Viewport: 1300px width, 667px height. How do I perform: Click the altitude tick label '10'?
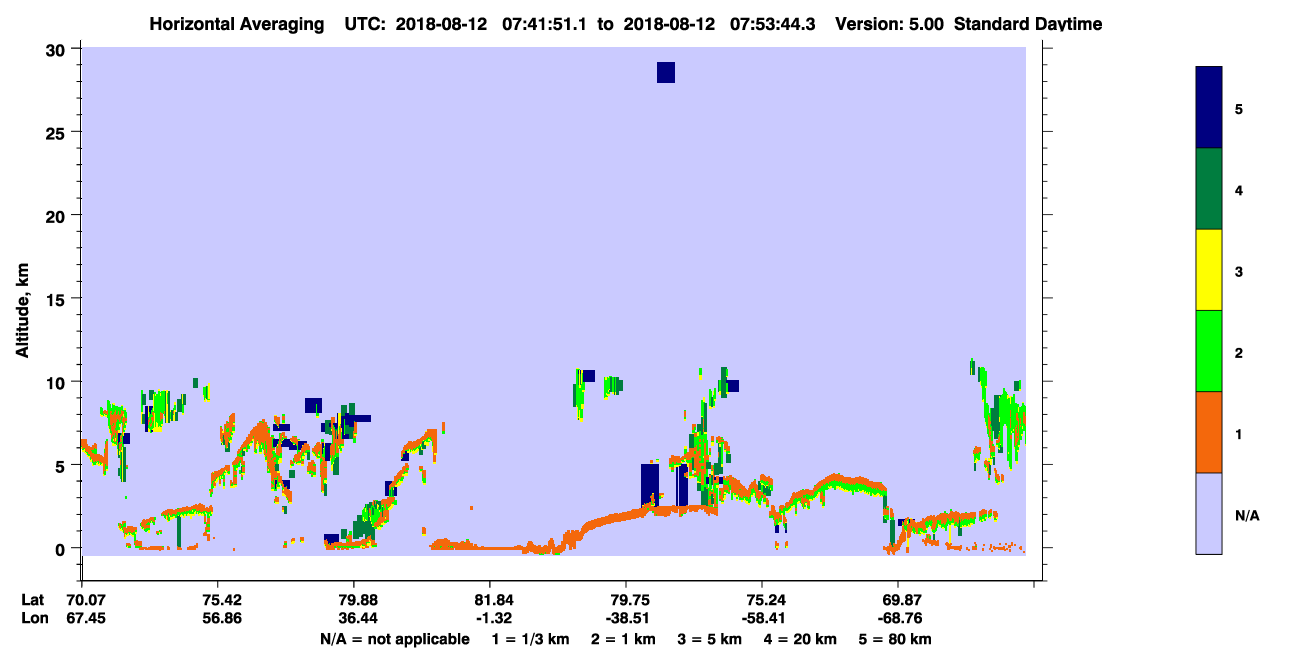pyautogui.click(x=58, y=382)
